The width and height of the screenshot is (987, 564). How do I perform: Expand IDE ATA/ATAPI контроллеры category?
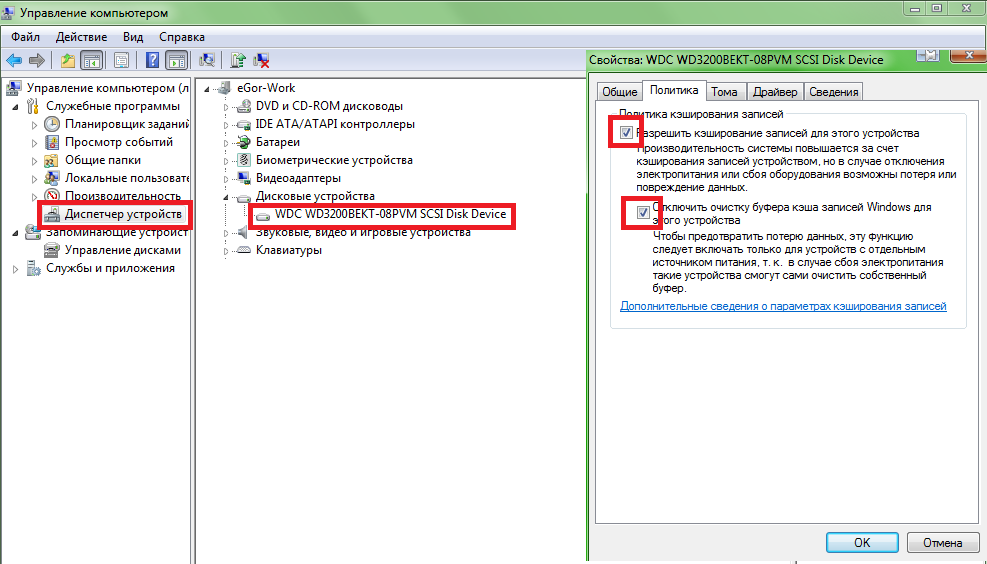click(x=226, y=125)
